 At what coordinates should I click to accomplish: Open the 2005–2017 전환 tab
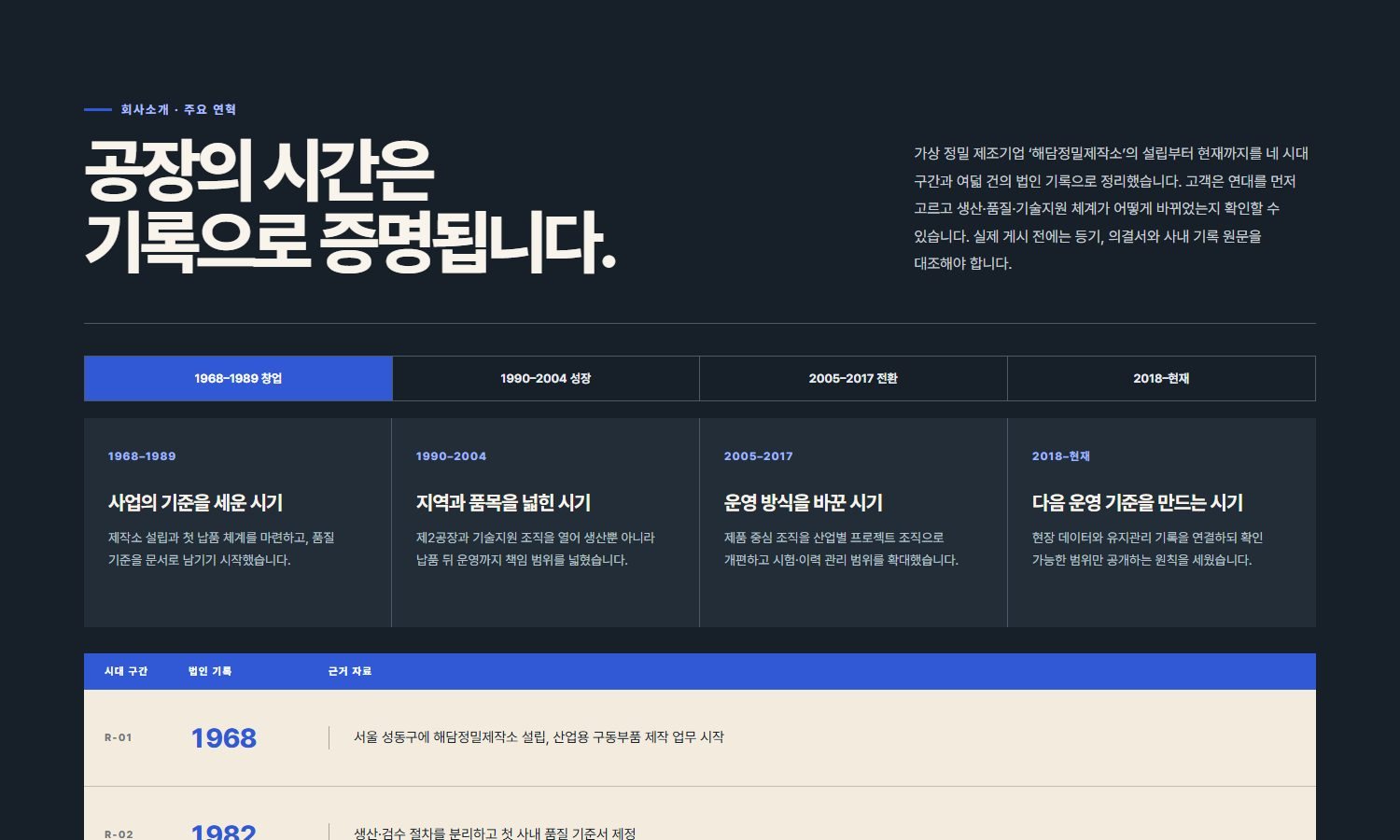853,378
